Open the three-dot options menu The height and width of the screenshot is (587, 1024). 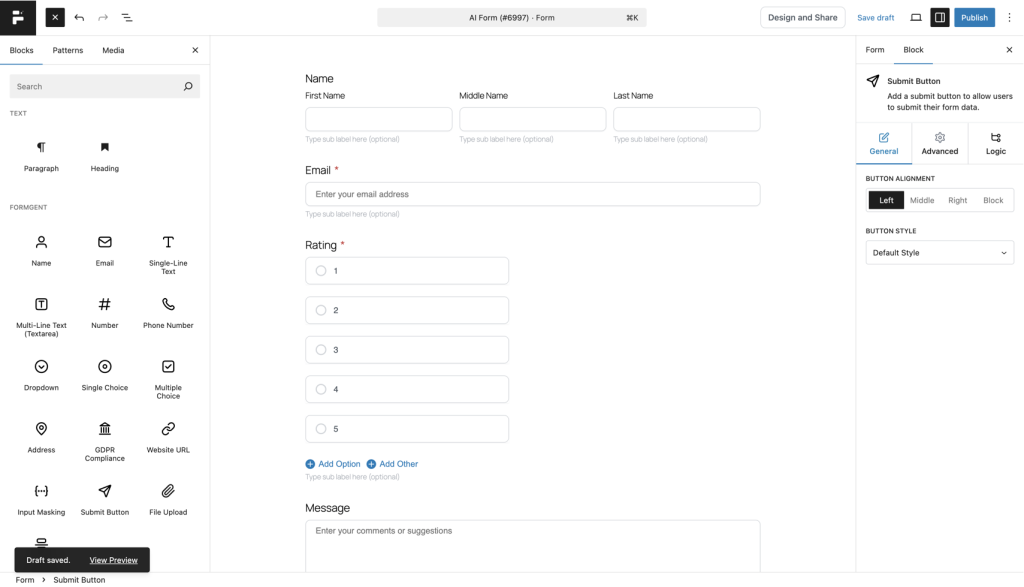point(1009,18)
